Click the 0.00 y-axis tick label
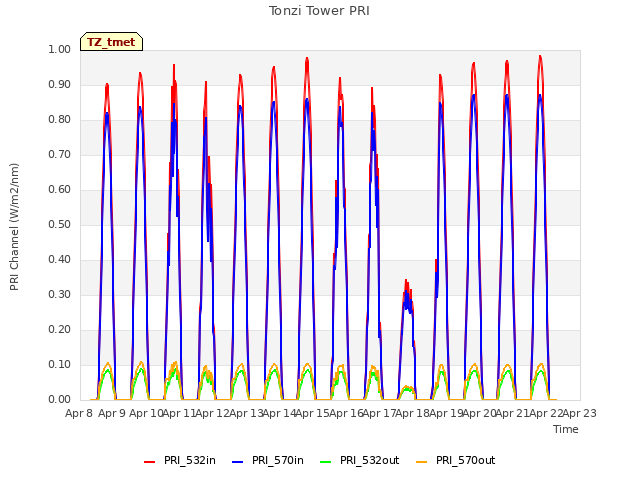640x480 pixels. click(60, 400)
